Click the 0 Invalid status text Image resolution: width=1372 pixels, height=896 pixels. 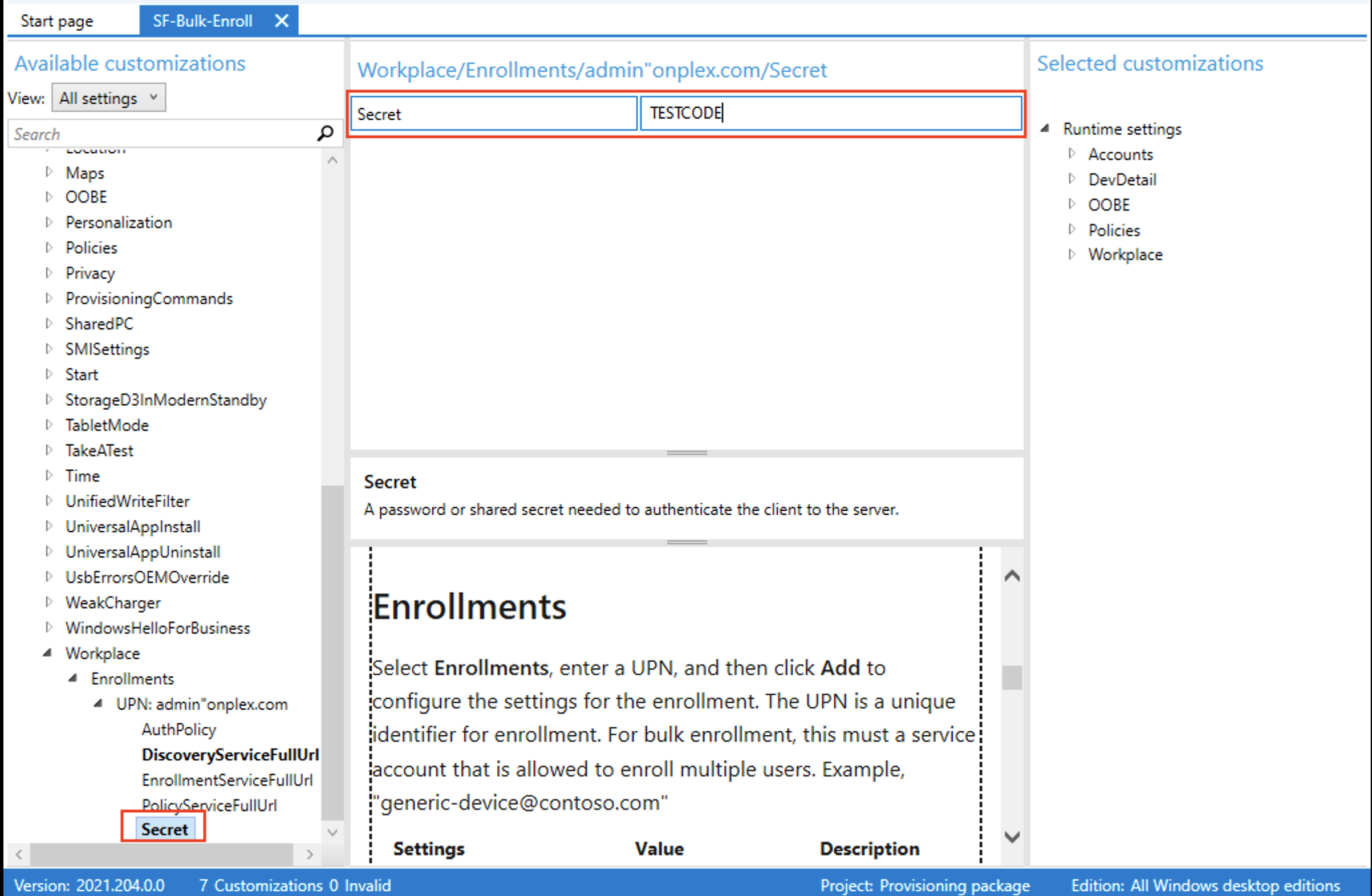tap(360, 885)
